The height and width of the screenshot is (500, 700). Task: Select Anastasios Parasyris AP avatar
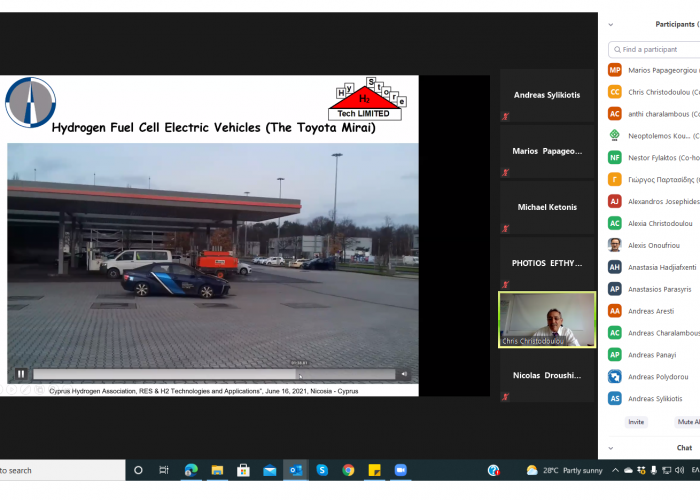(x=615, y=289)
